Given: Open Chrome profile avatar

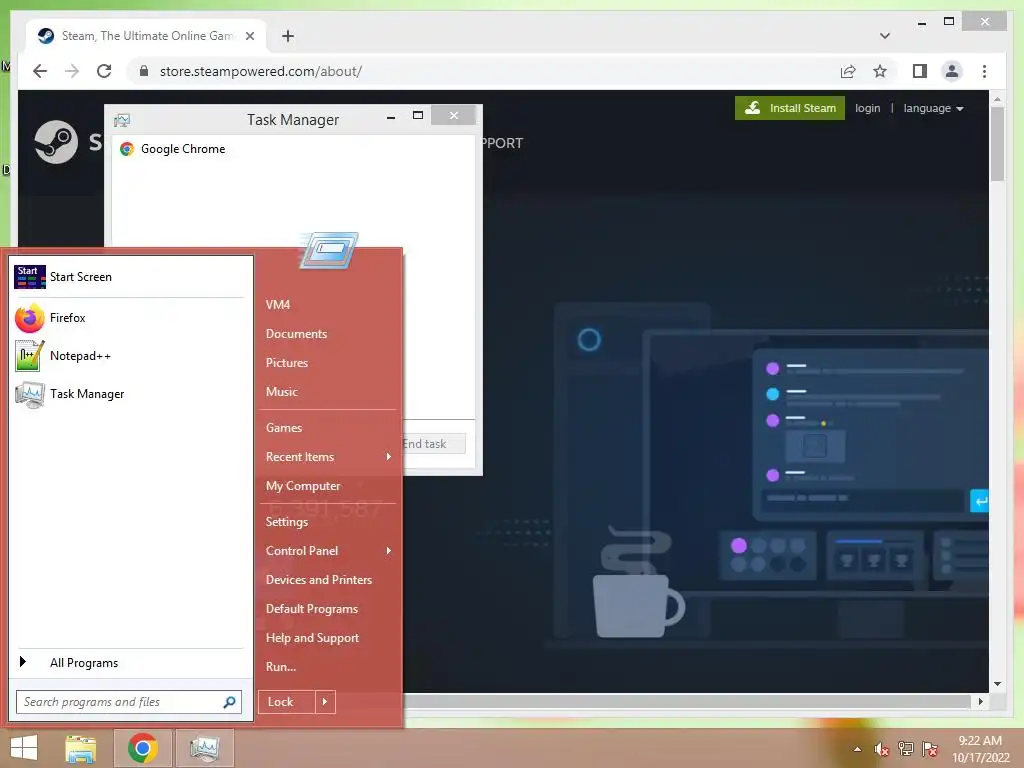Looking at the screenshot, I should 952,71.
